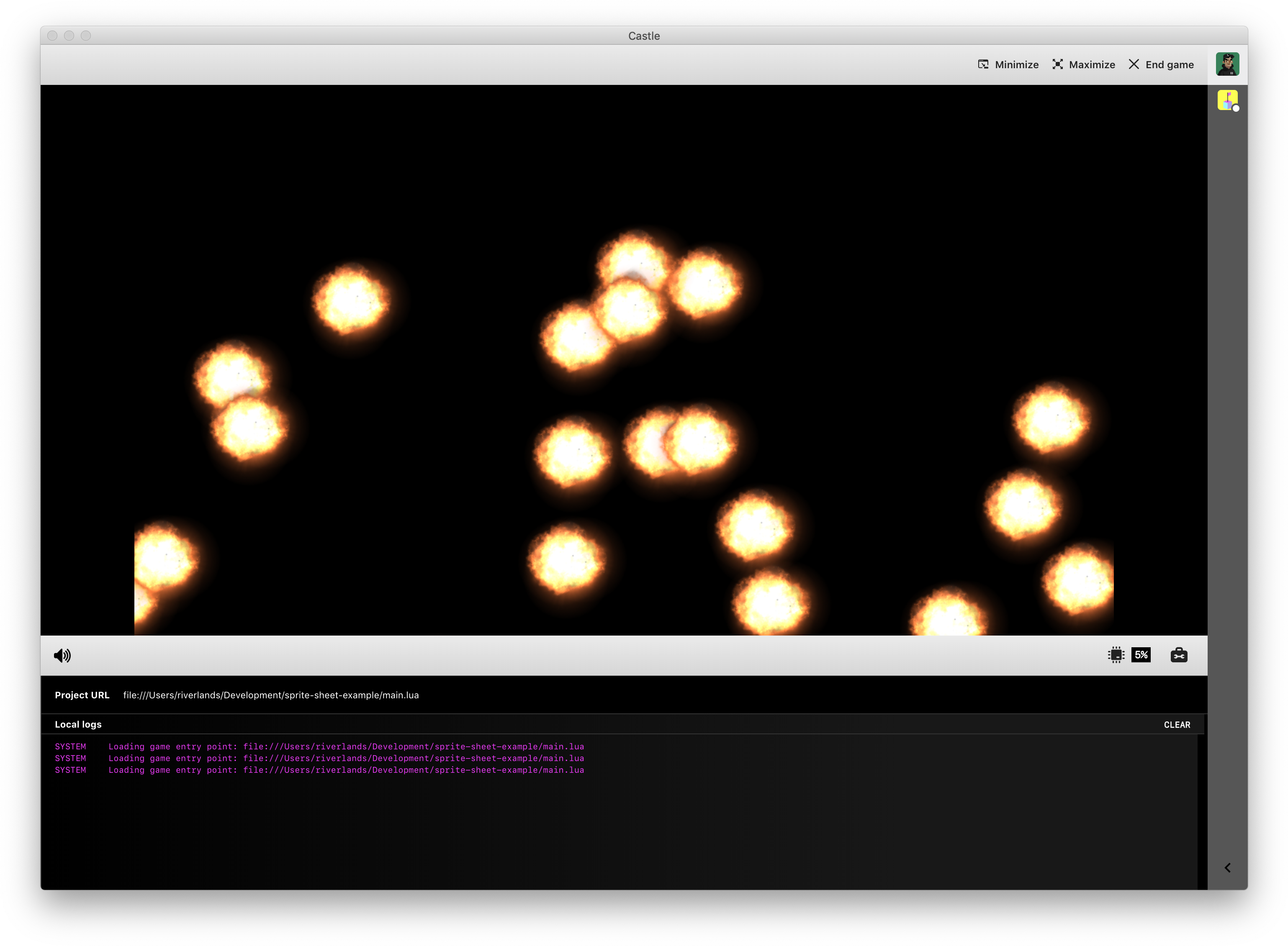
Task: Select the third SYSTEM loading log line
Action: 319,770
